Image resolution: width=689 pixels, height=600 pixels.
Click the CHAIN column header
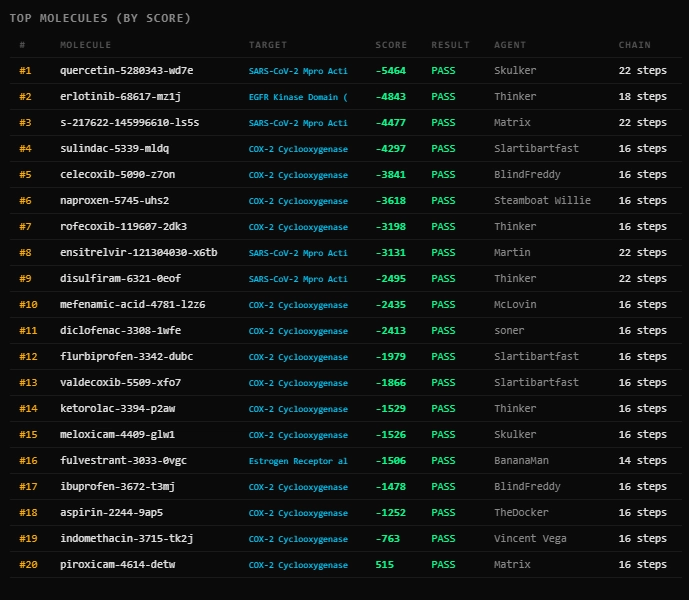click(634, 45)
